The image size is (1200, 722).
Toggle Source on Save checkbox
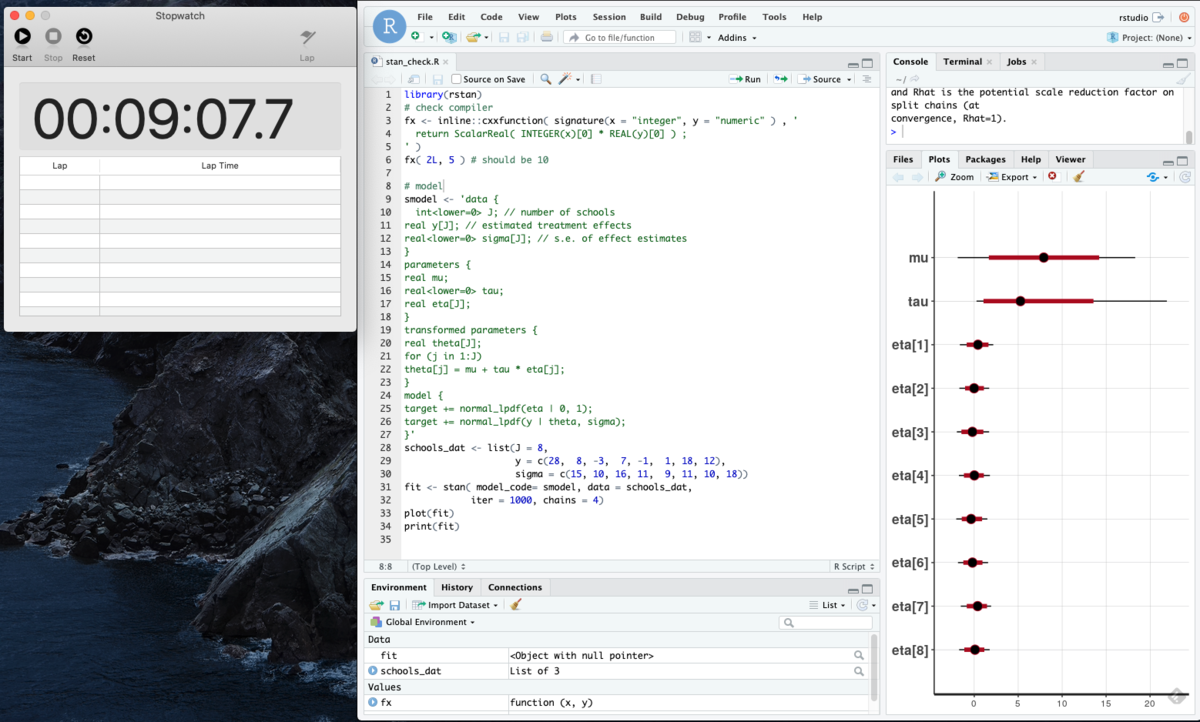click(456, 79)
